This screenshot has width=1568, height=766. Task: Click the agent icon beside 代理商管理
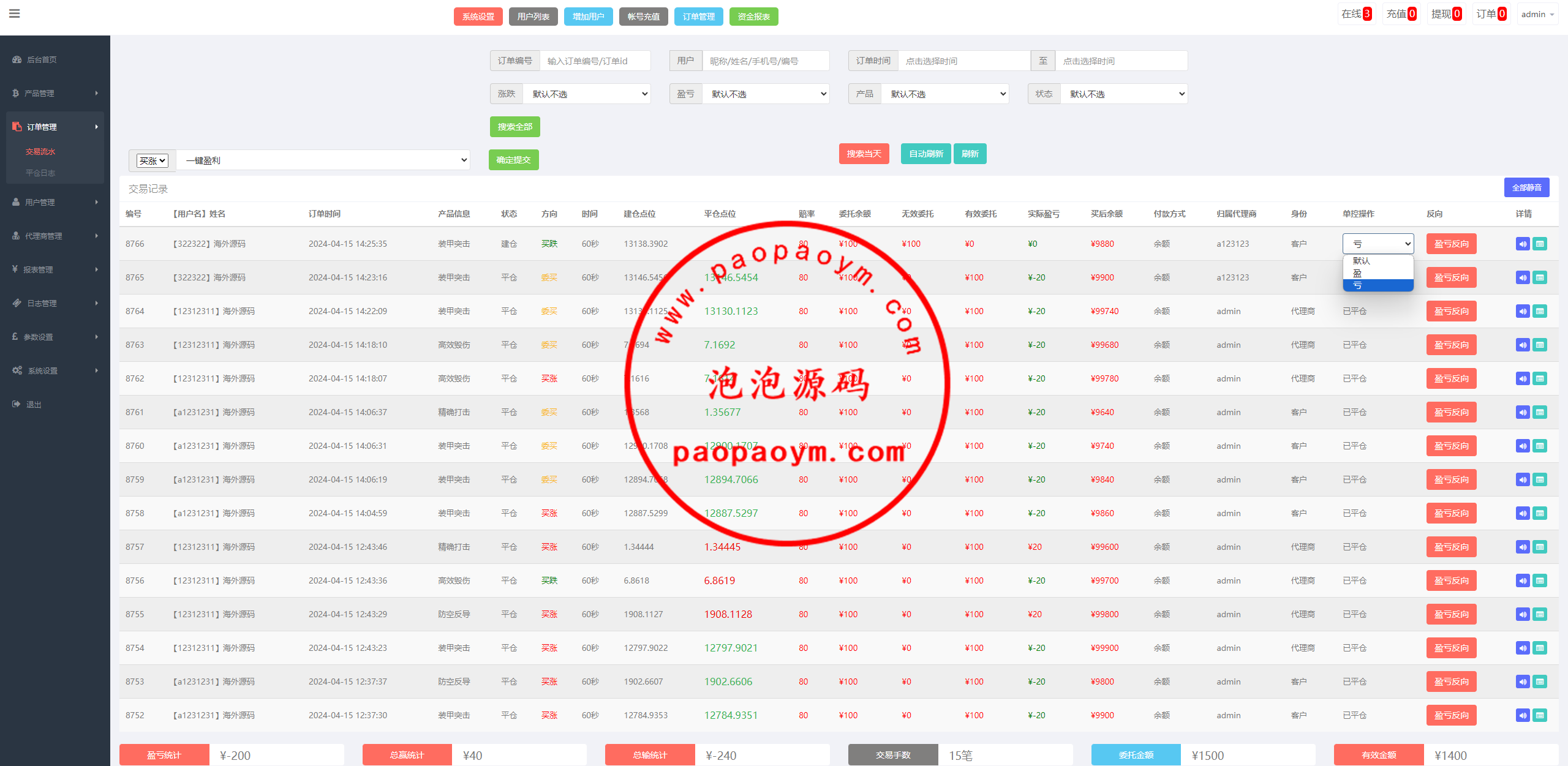[16, 236]
